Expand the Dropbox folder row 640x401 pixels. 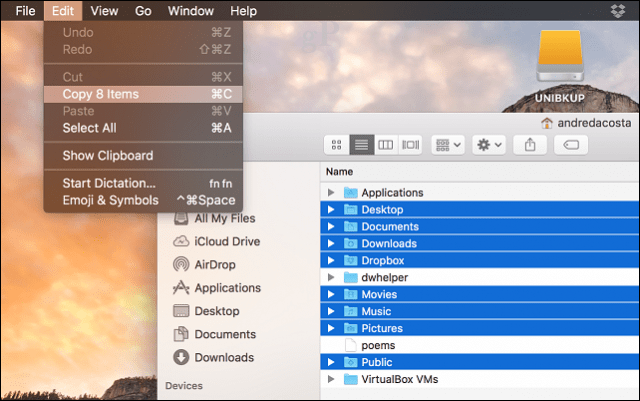click(331, 261)
